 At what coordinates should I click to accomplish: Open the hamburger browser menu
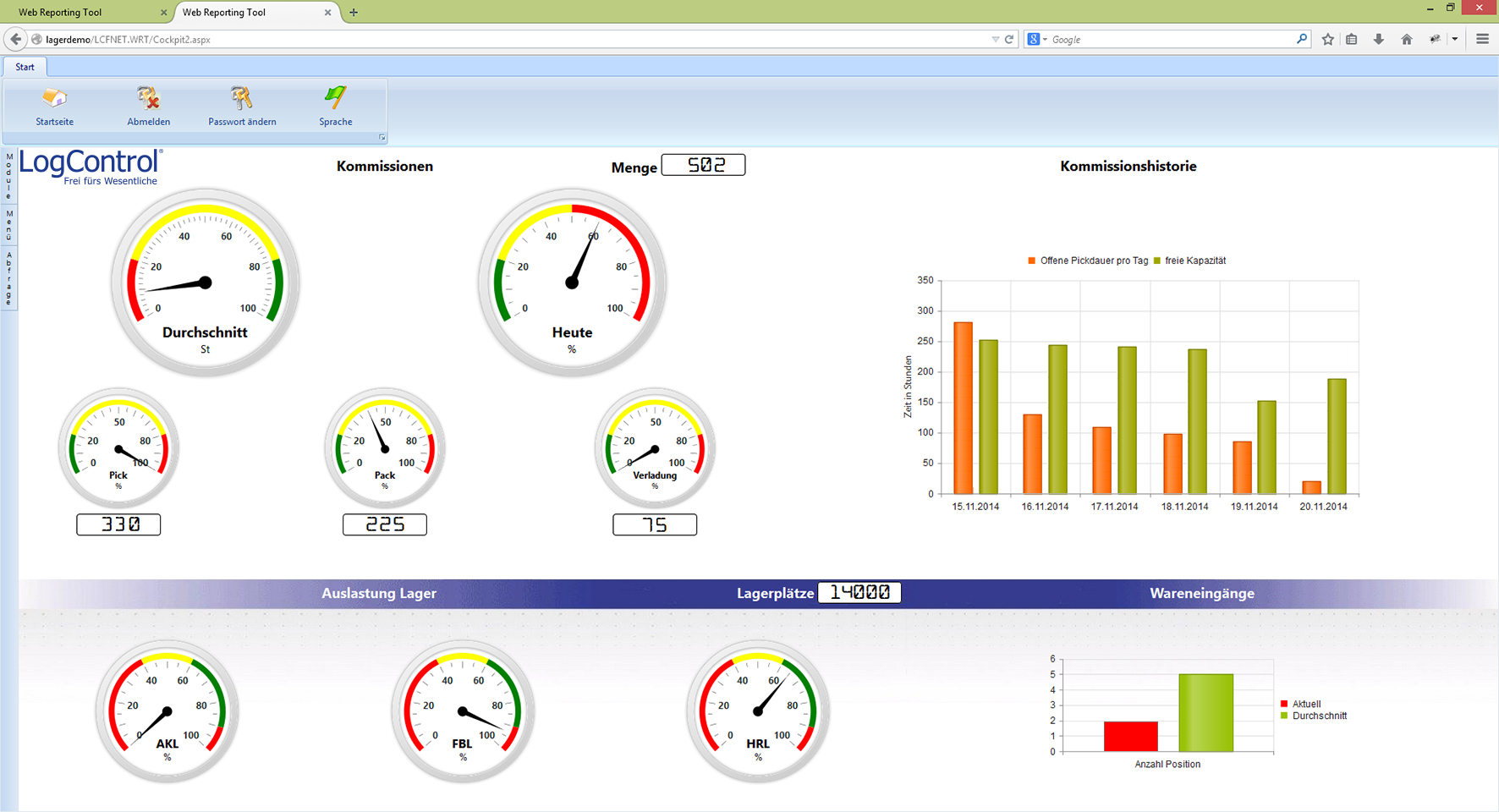(x=1482, y=39)
